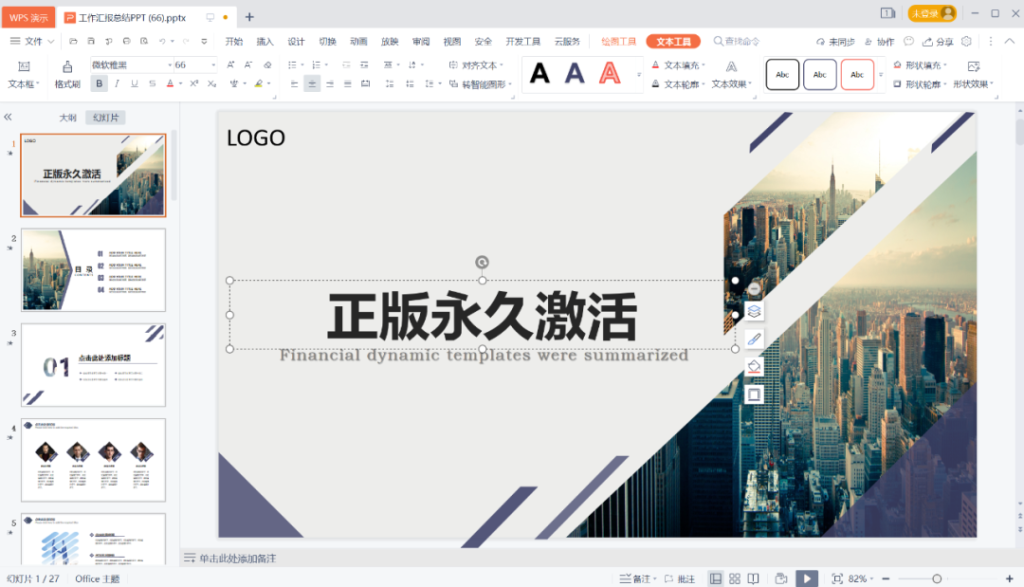Click the Save icon in quick access toolbar
1024x587 pixels.
[91, 41]
